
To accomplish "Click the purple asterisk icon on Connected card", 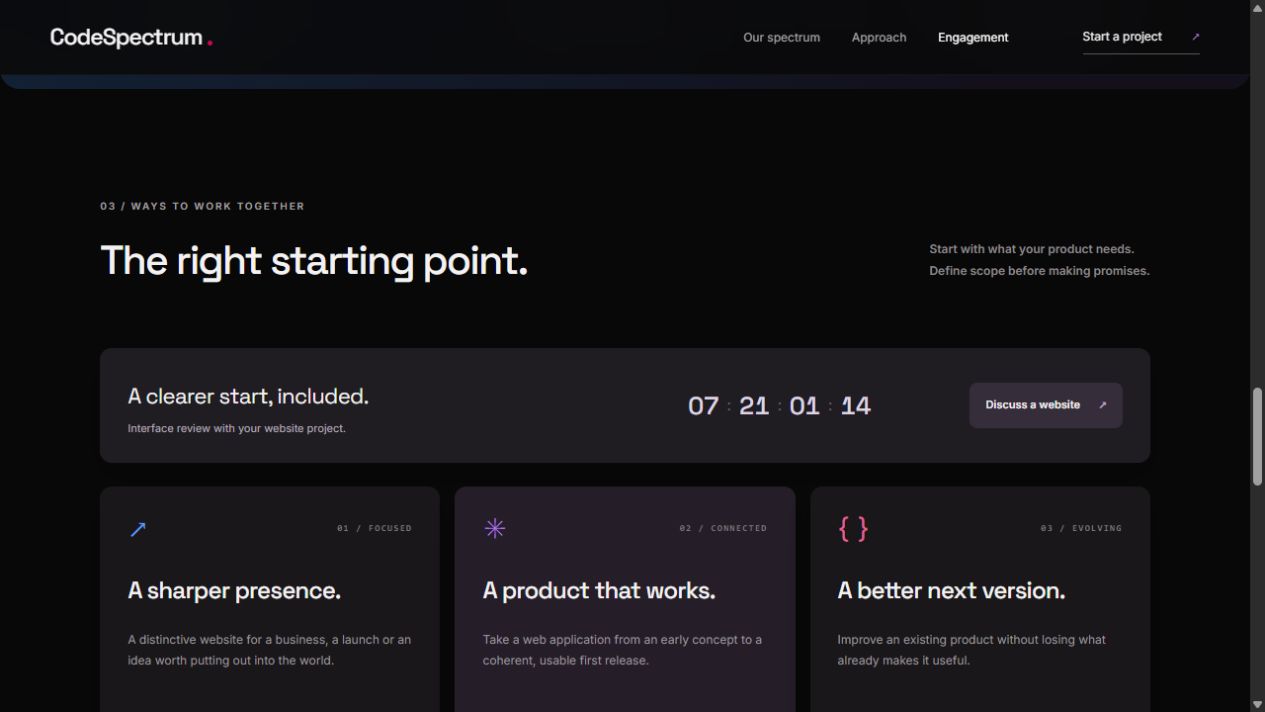I will (x=494, y=528).
